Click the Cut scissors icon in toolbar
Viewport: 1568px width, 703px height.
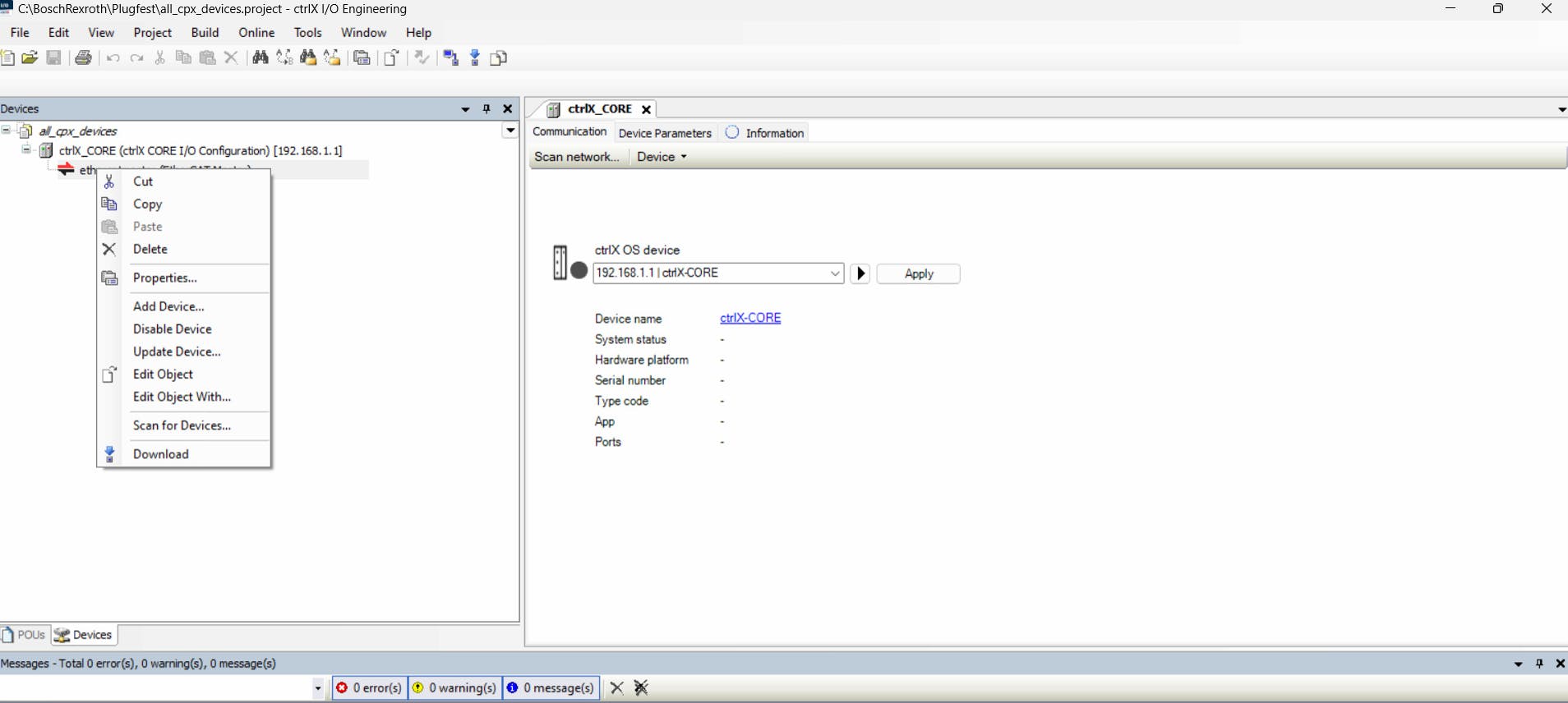[160, 57]
